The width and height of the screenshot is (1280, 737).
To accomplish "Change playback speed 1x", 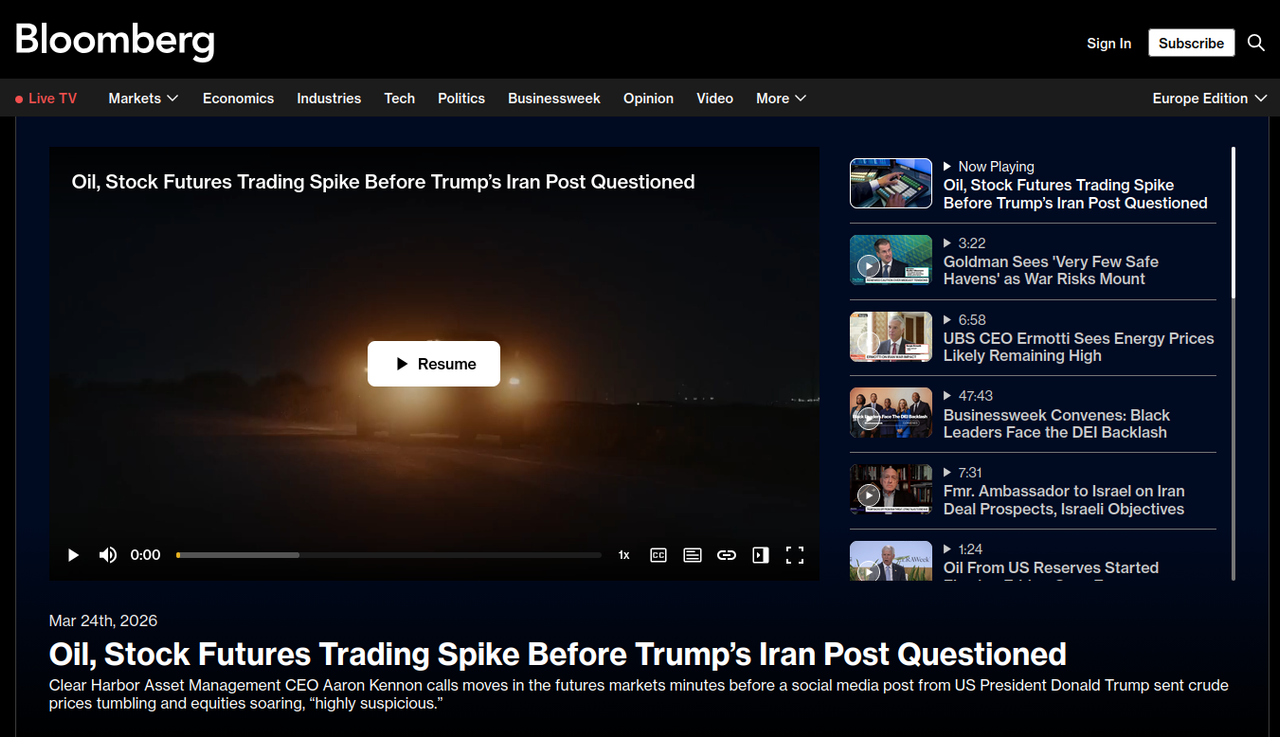I will point(624,555).
